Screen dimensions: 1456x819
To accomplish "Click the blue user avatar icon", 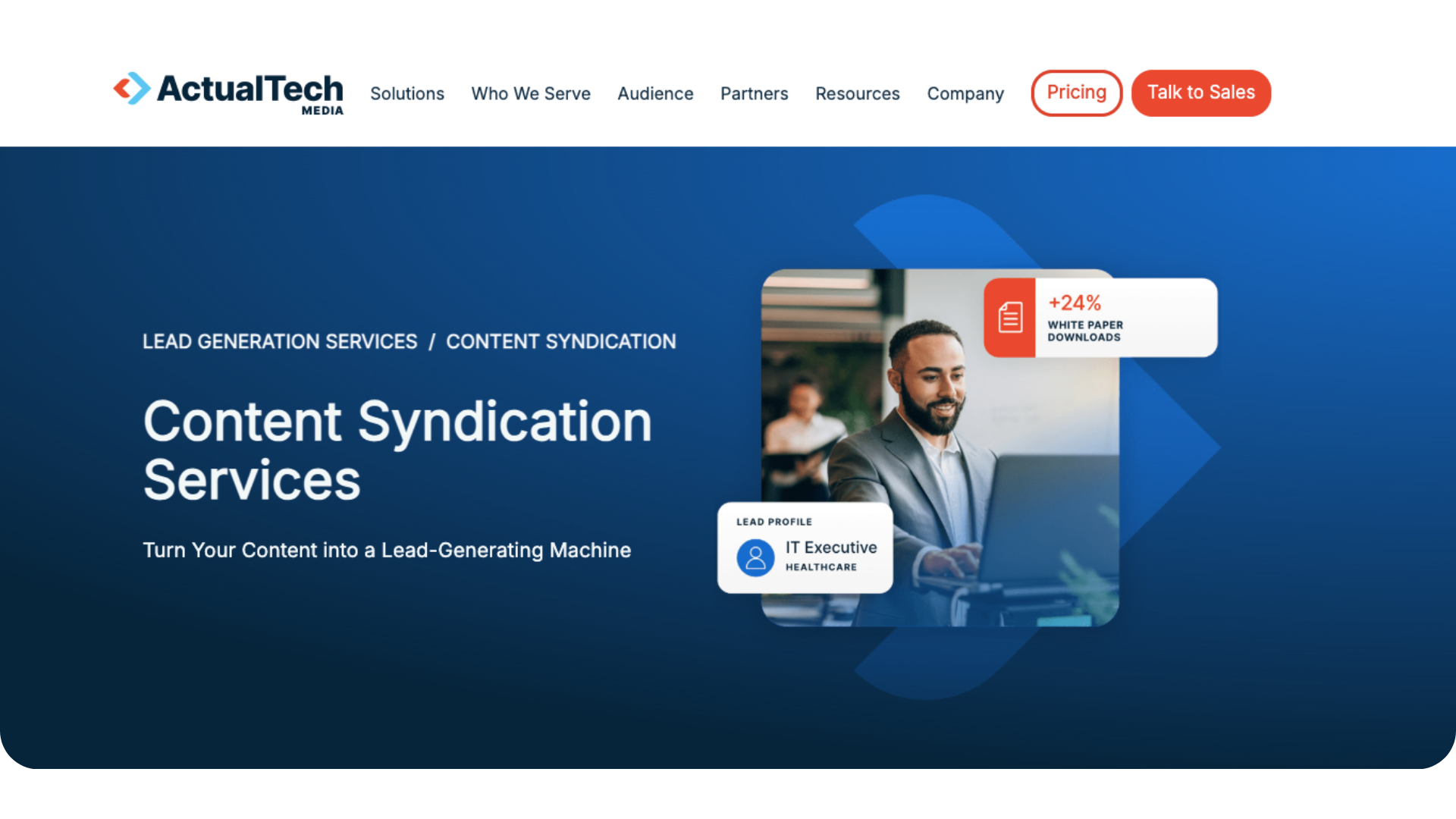I will 755,558.
